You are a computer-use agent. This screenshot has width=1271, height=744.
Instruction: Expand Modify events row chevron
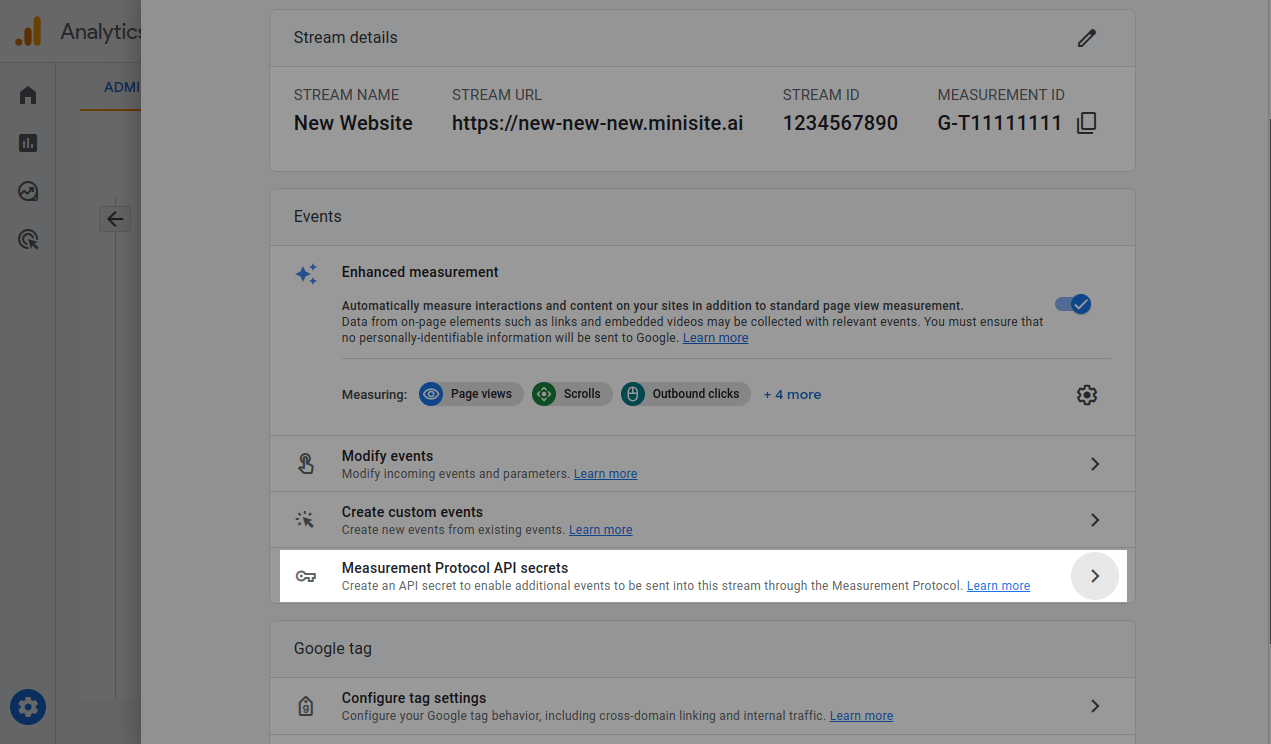click(1095, 464)
